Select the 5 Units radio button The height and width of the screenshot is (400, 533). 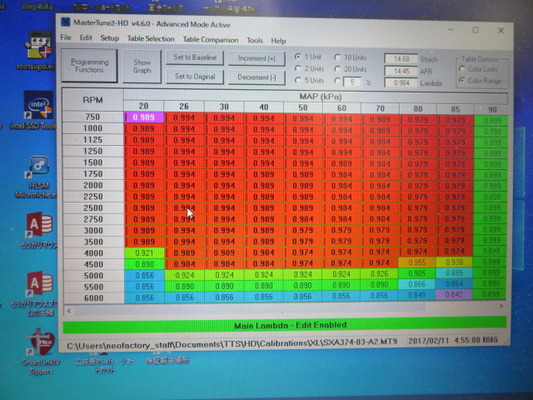298,80
